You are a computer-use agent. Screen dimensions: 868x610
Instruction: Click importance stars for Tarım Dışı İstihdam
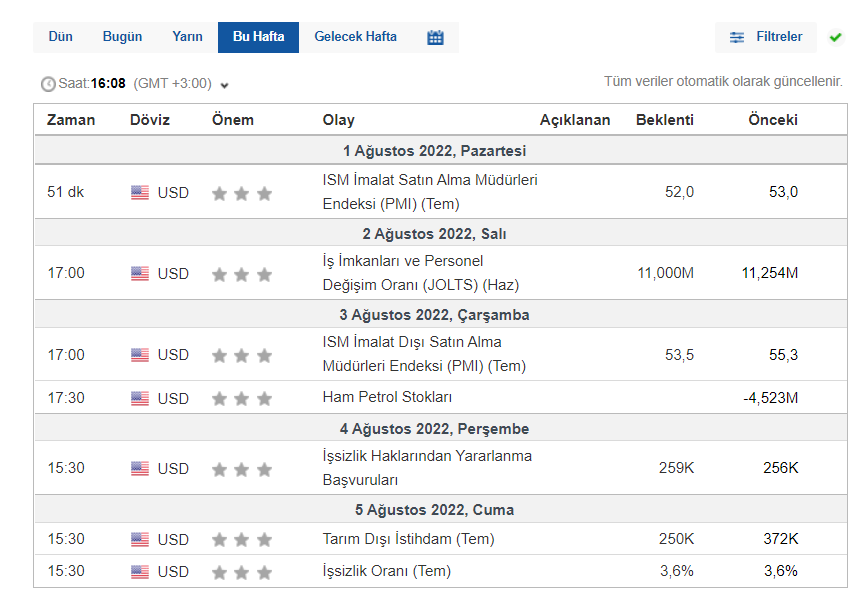coord(242,540)
